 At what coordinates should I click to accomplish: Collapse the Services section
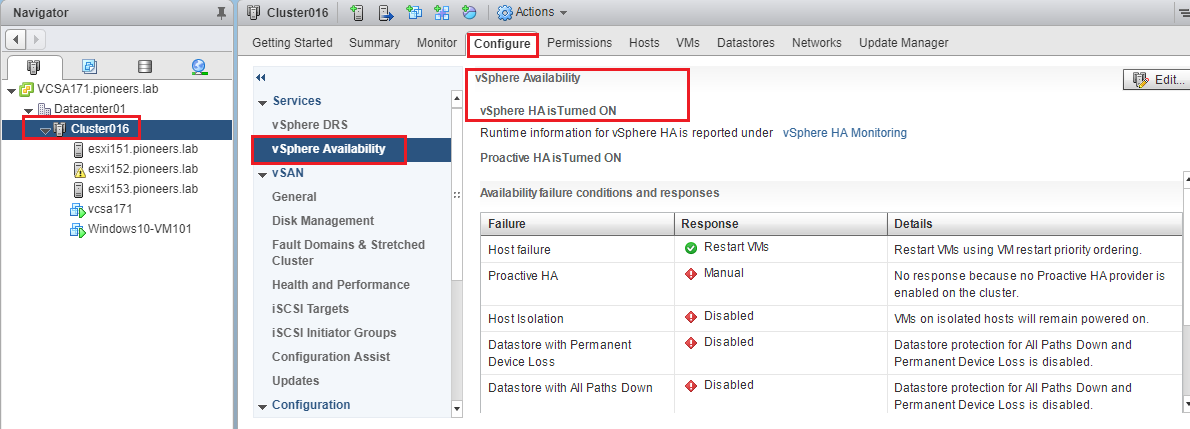(x=263, y=103)
